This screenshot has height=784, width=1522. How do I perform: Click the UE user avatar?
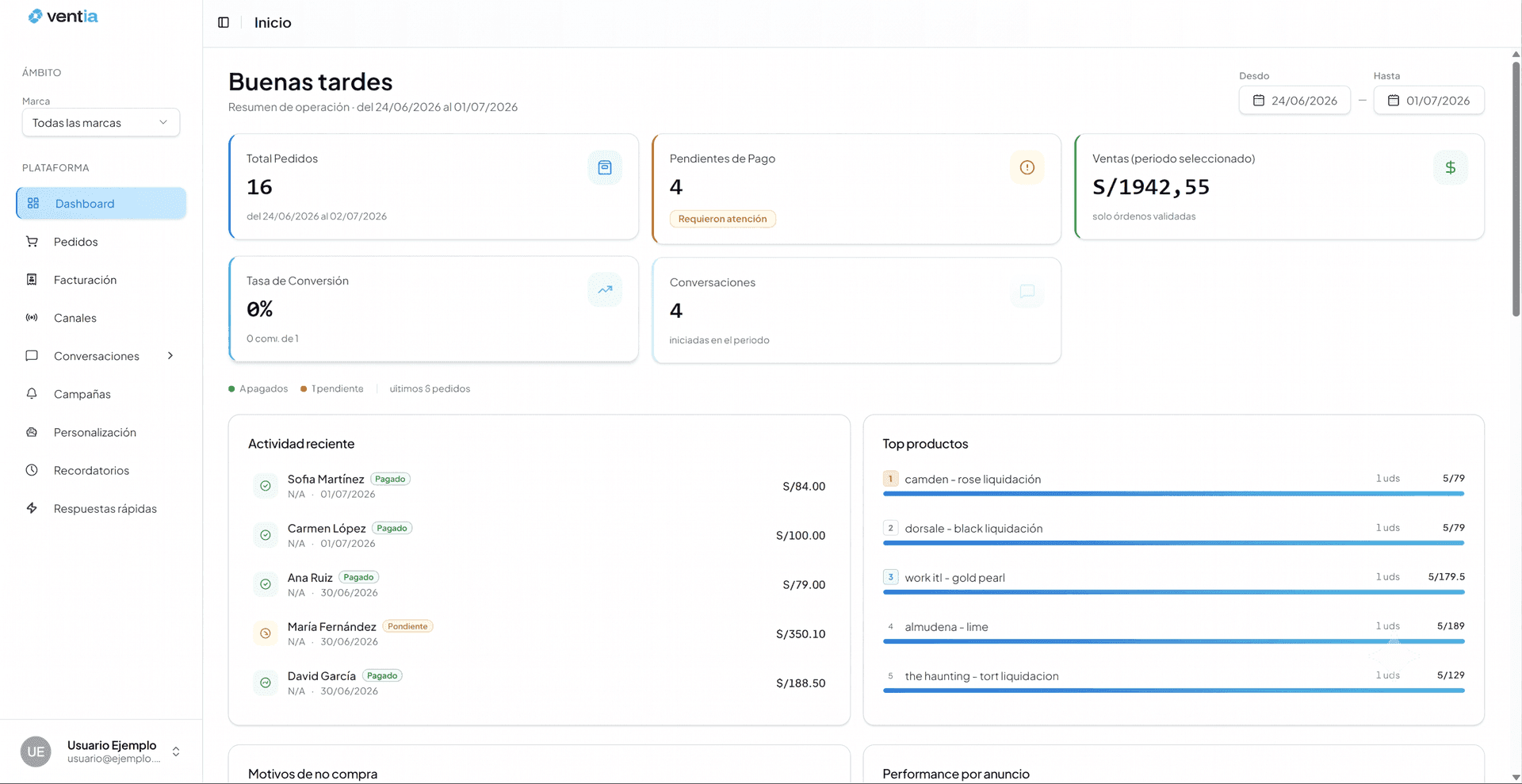(36, 751)
